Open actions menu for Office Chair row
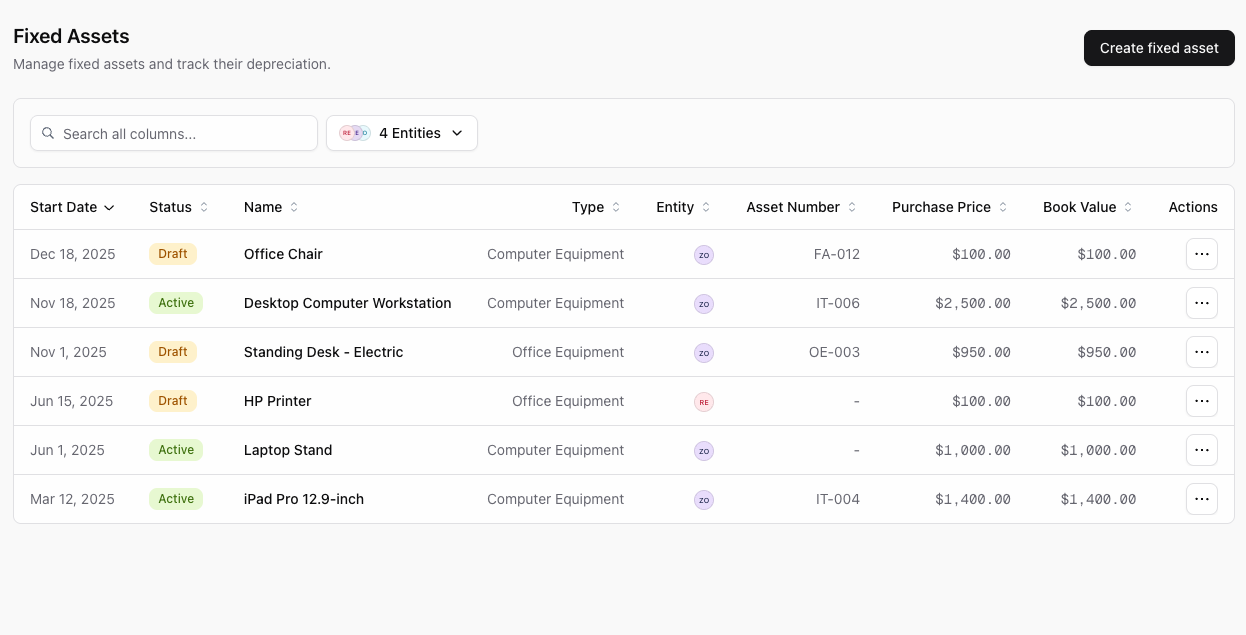1246x635 pixels. pos(1202,254)
